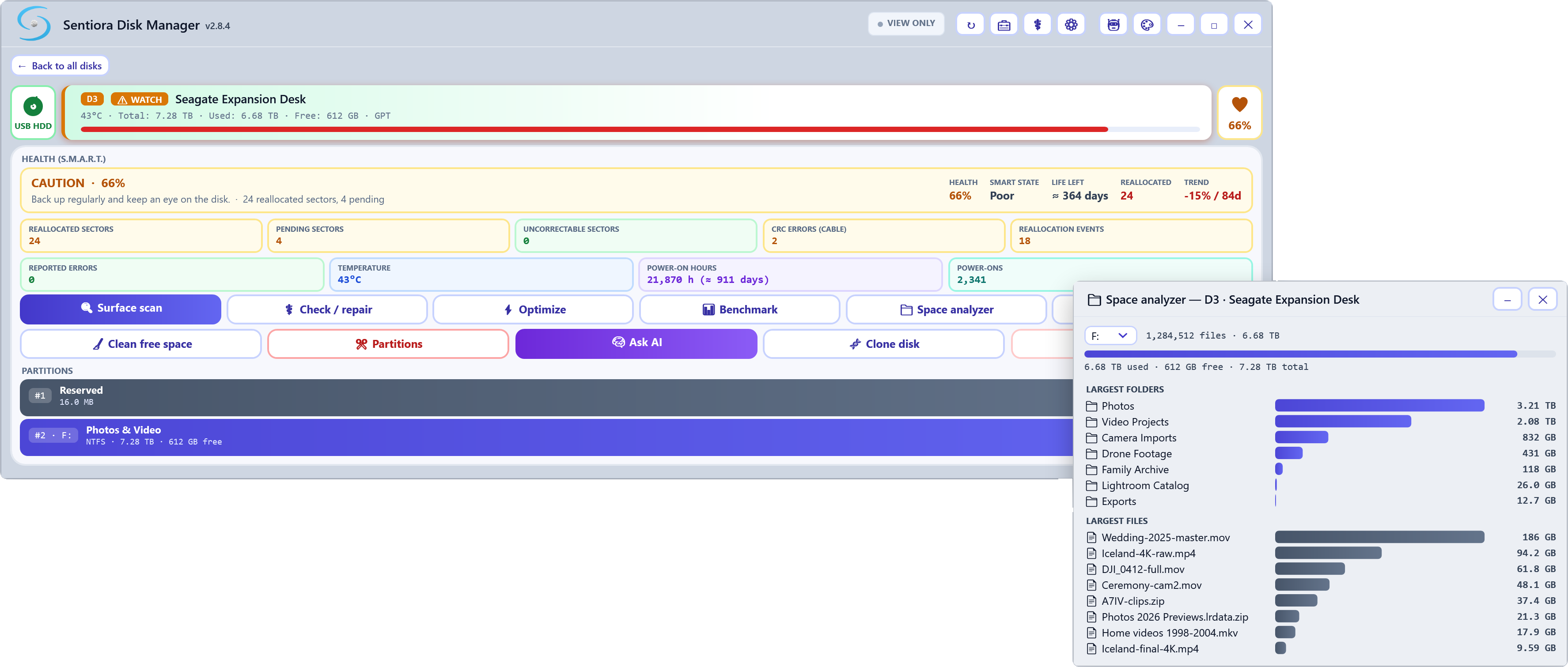Viewport: 1568px width, 667px height.
Task: Ask AI about this disk
Action: pyautogui.click(x=636, y=343)
